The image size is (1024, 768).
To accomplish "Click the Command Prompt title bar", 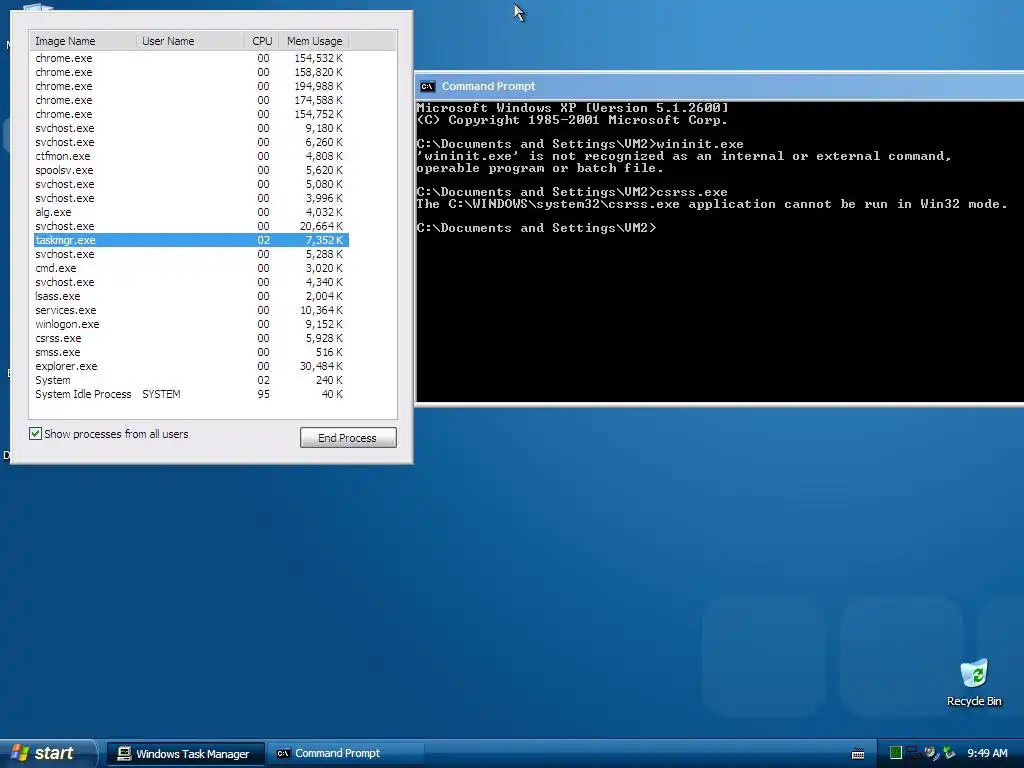I will (x=719, y=86).
